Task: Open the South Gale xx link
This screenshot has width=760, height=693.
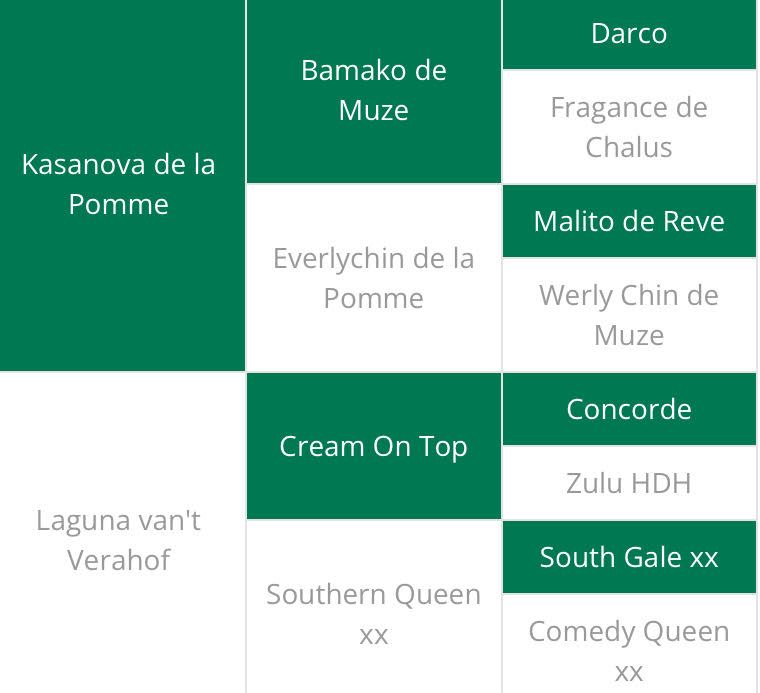Action: coord(629,557)
